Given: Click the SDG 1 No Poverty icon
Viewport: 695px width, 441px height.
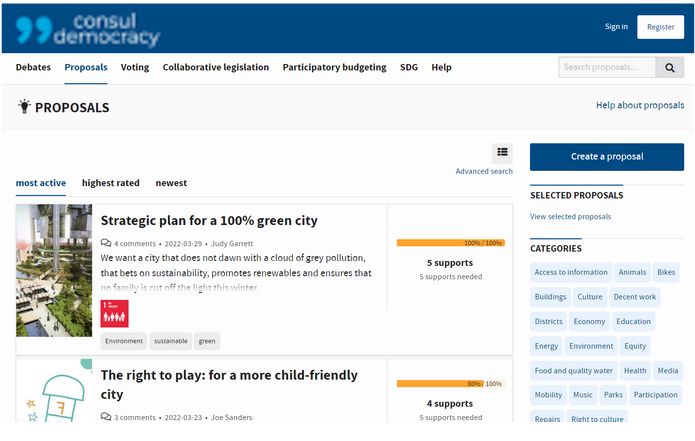Looking at the screenshot, I should [115, 313].
